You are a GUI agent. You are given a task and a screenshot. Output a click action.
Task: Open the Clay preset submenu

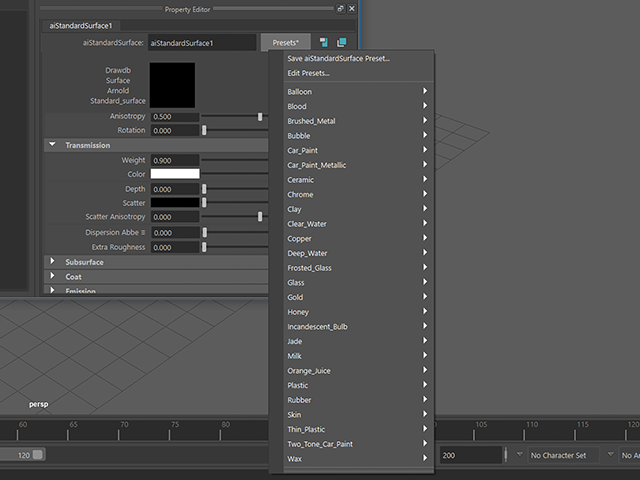(358, 209)
